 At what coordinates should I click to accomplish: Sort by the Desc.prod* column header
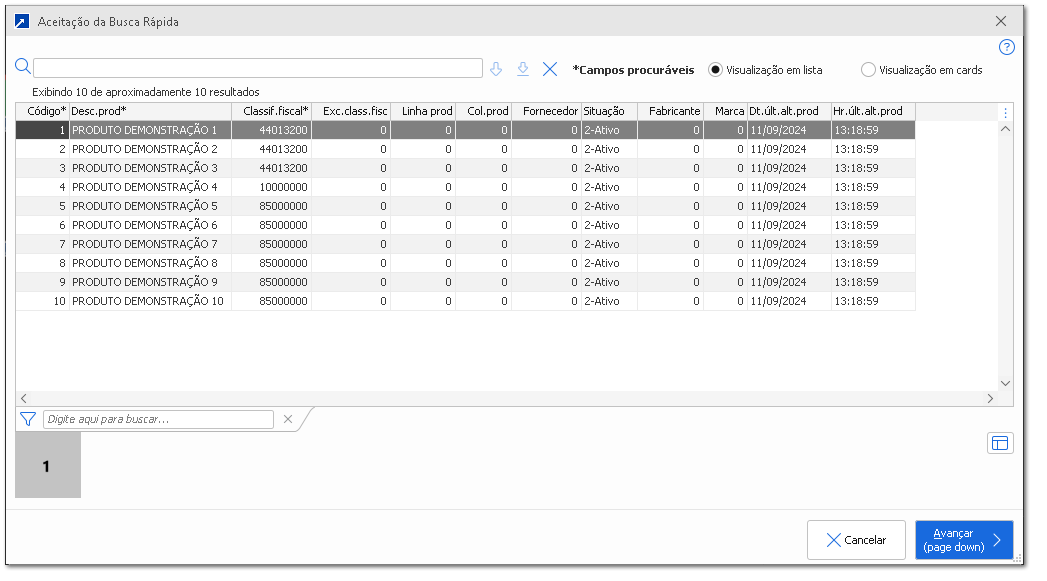150,112
